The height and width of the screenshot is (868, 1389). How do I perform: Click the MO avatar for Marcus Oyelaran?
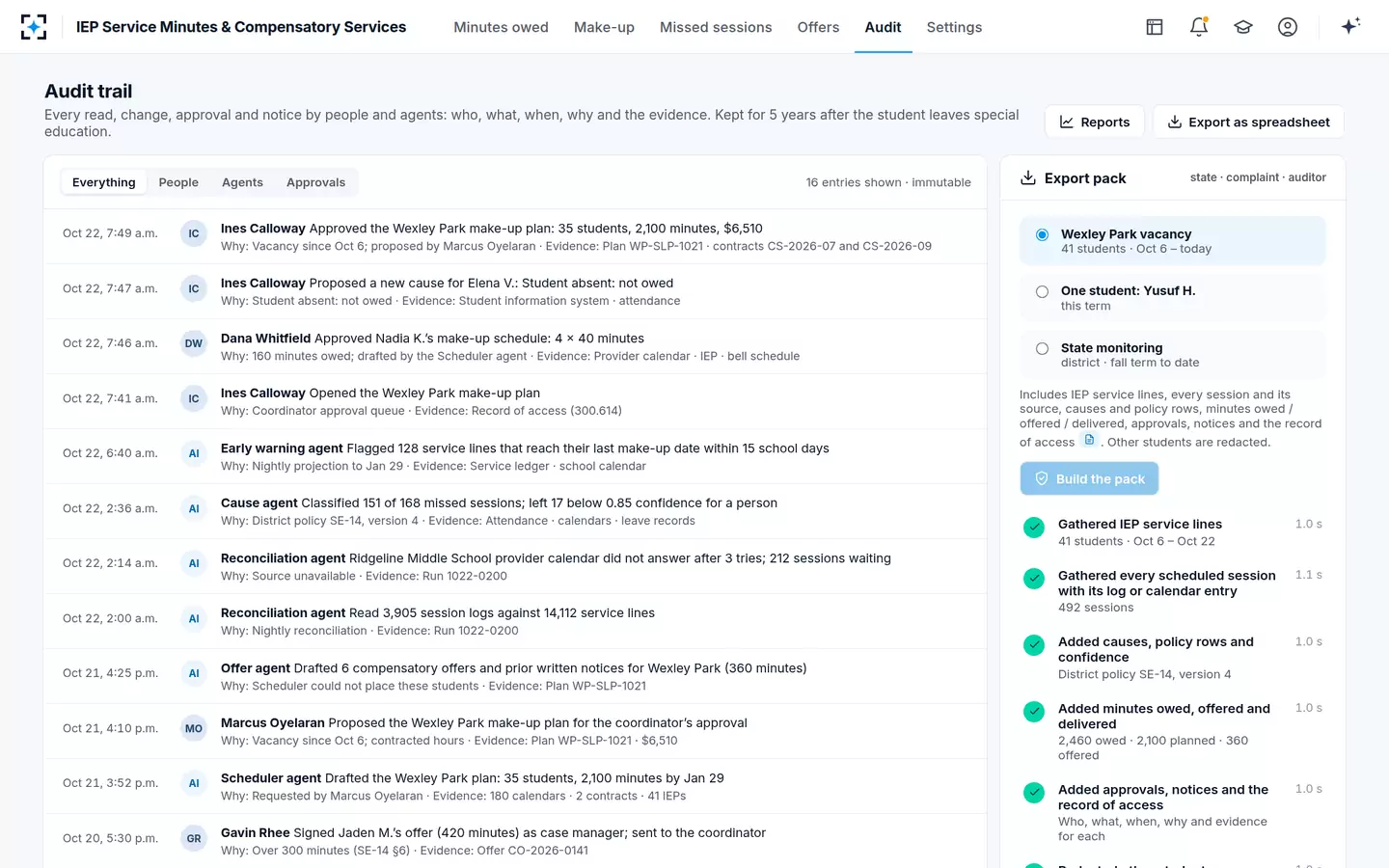pos(194,728)
